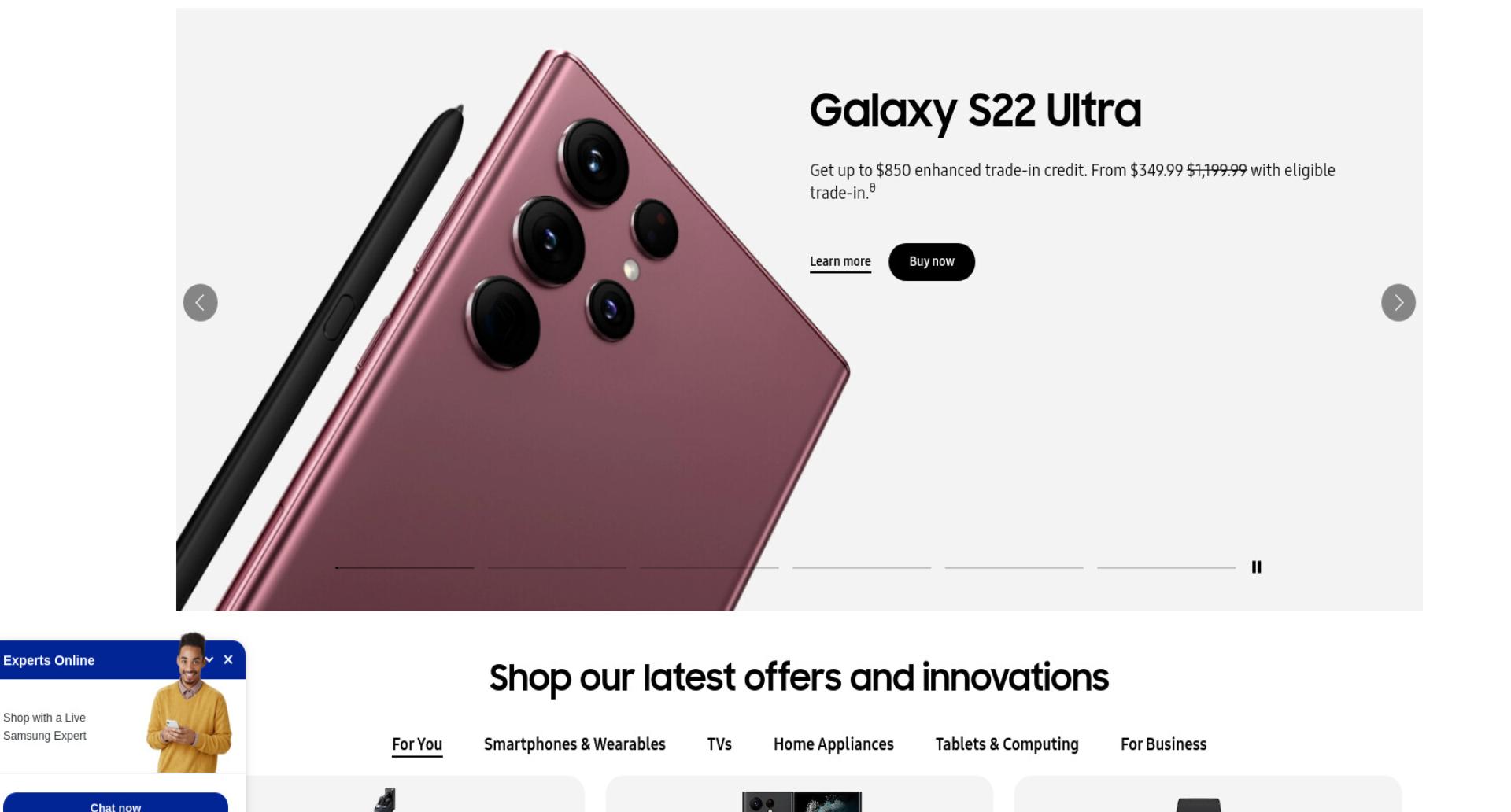Advance to next carousel slide arrow
Screen dimensions: 1511x812
pos(1398,302)
